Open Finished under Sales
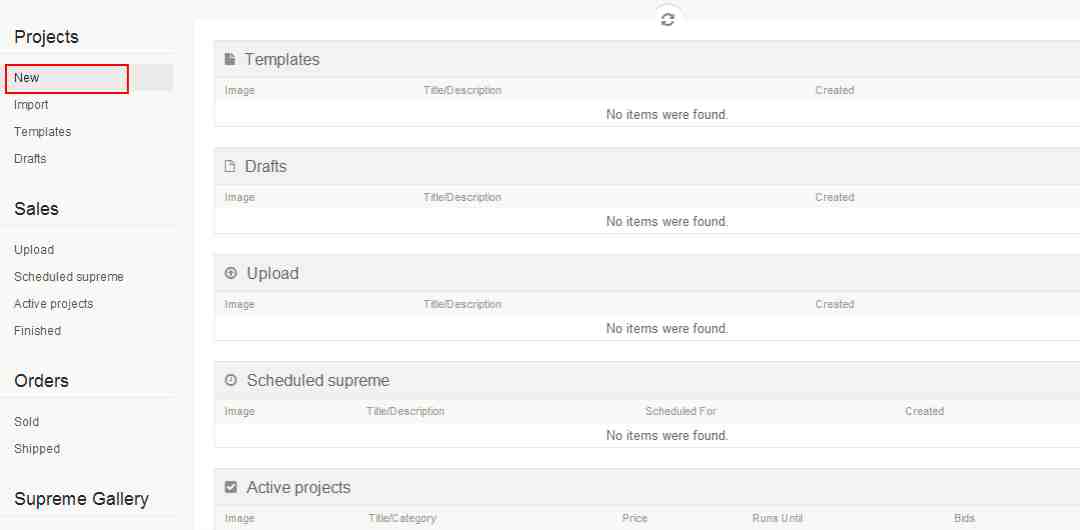1080x530 pixels. coord(37,331)
